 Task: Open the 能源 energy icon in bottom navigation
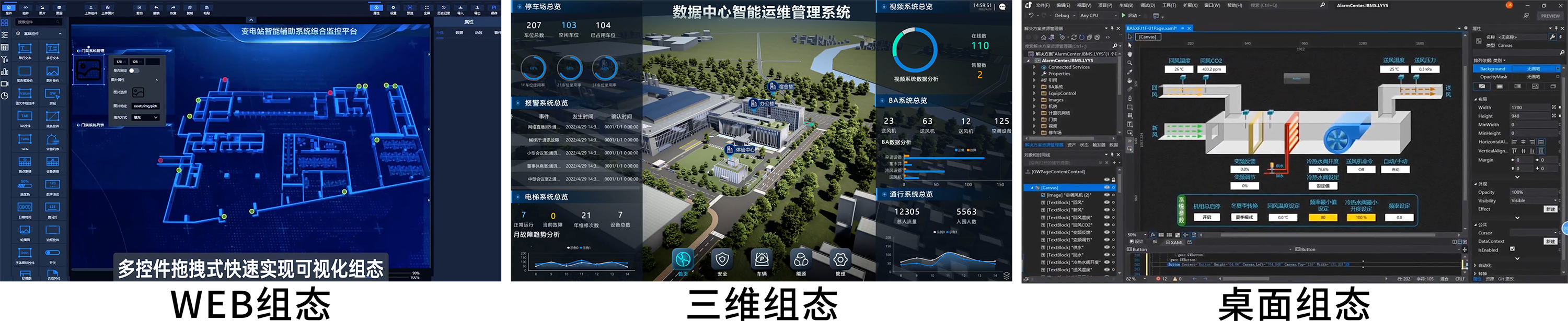pos(801,259)
